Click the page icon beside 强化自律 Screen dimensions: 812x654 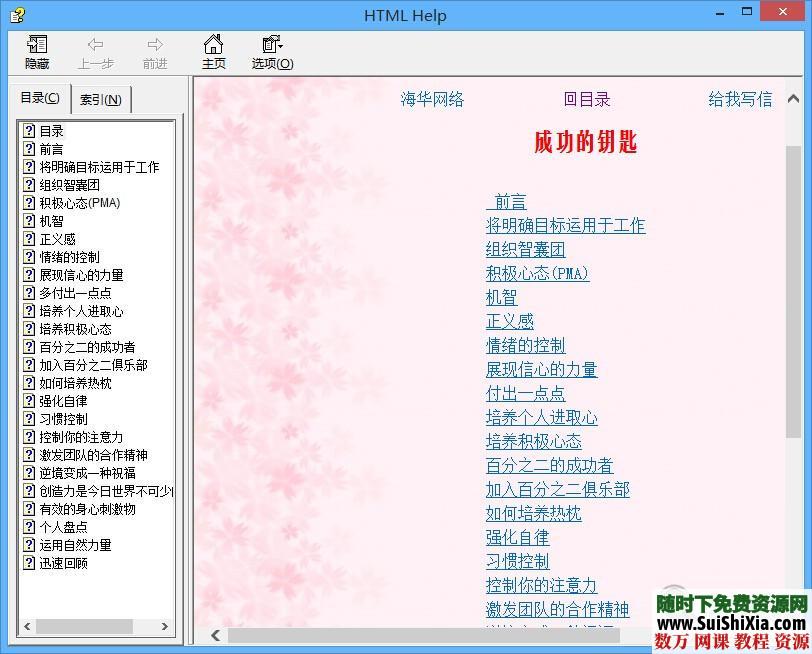29,401
